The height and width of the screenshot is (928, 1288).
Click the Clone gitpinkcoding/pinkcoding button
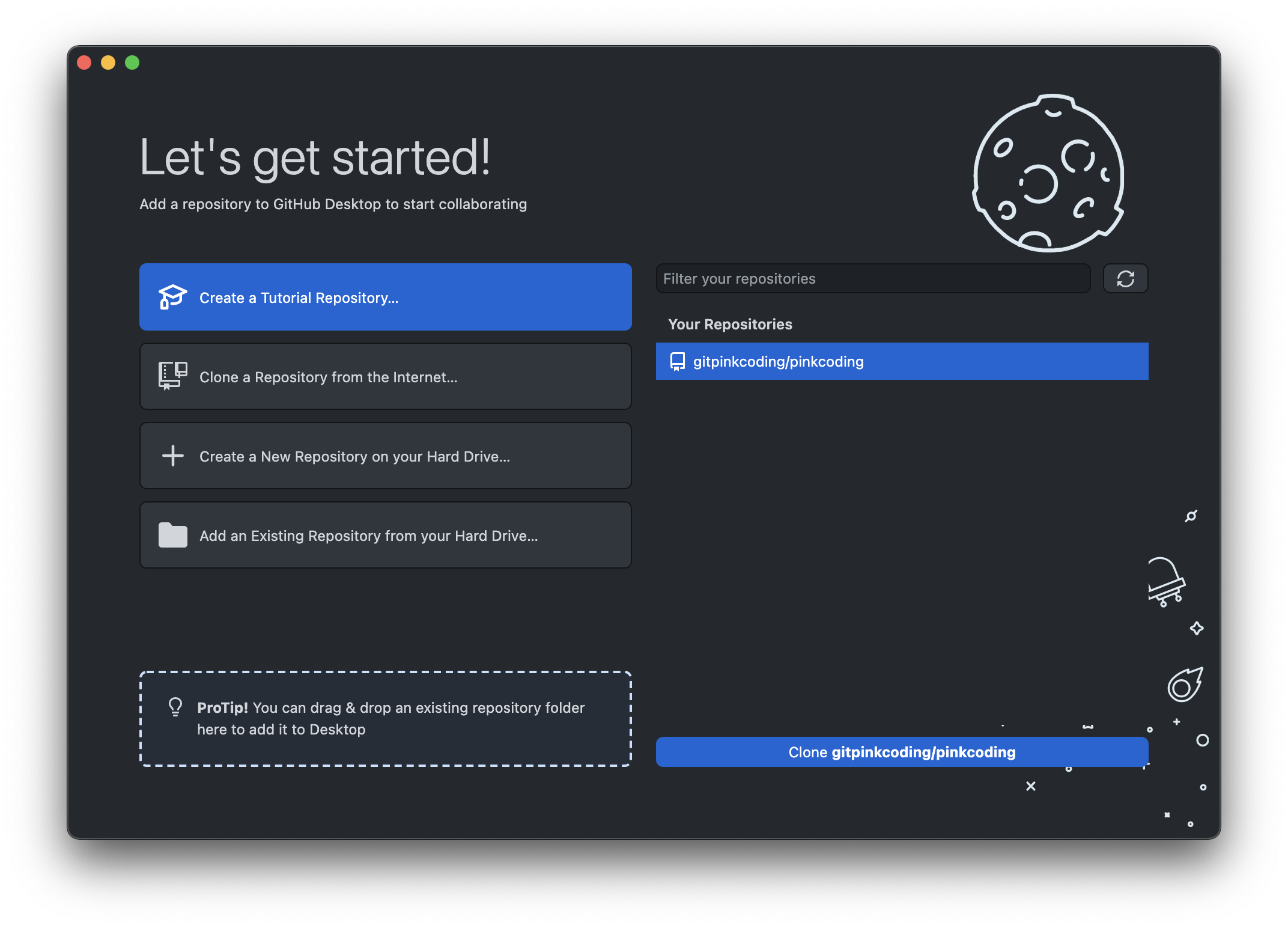[902, 752]
